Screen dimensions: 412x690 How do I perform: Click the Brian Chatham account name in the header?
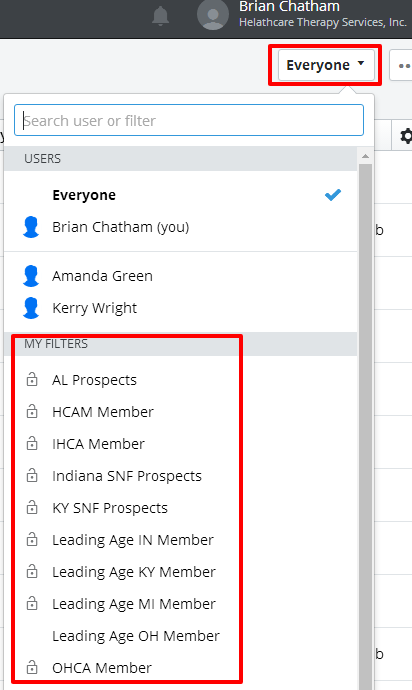[289, 7]
